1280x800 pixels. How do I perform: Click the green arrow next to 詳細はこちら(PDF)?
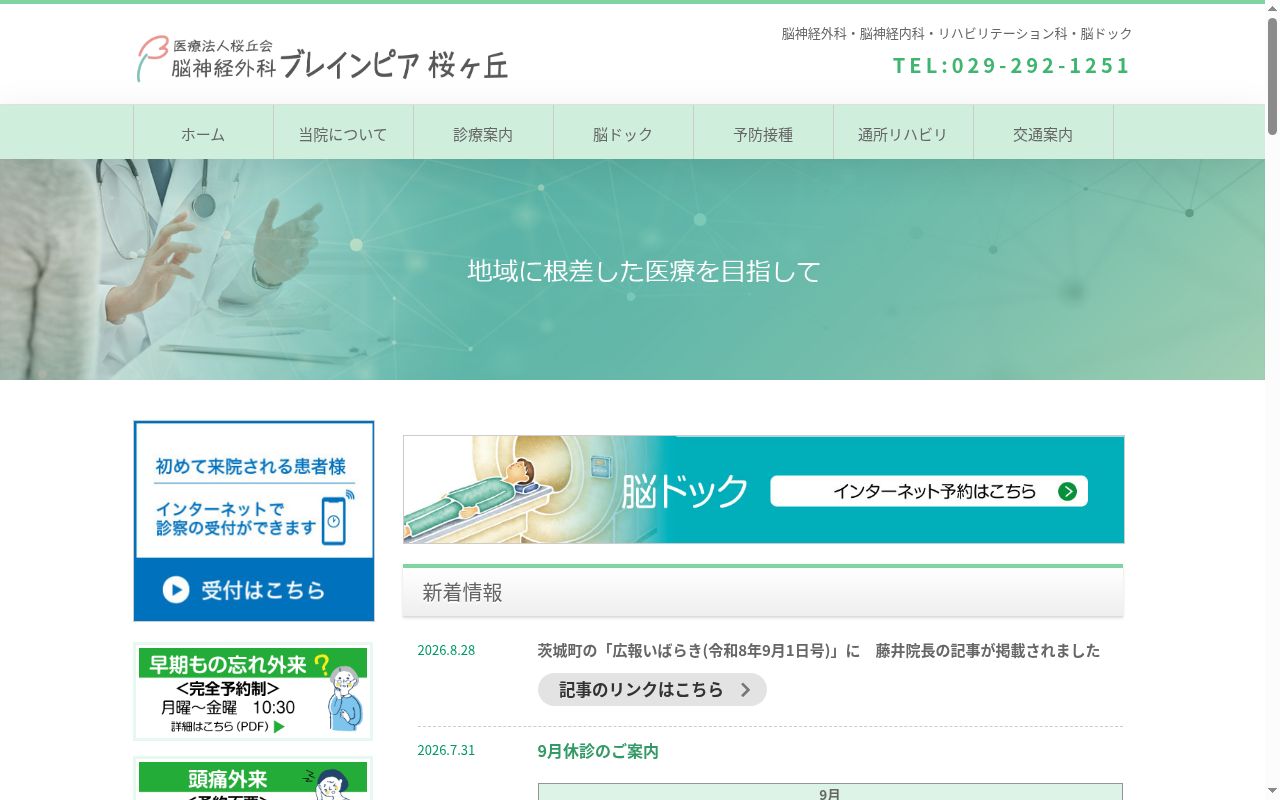(279, 727)
